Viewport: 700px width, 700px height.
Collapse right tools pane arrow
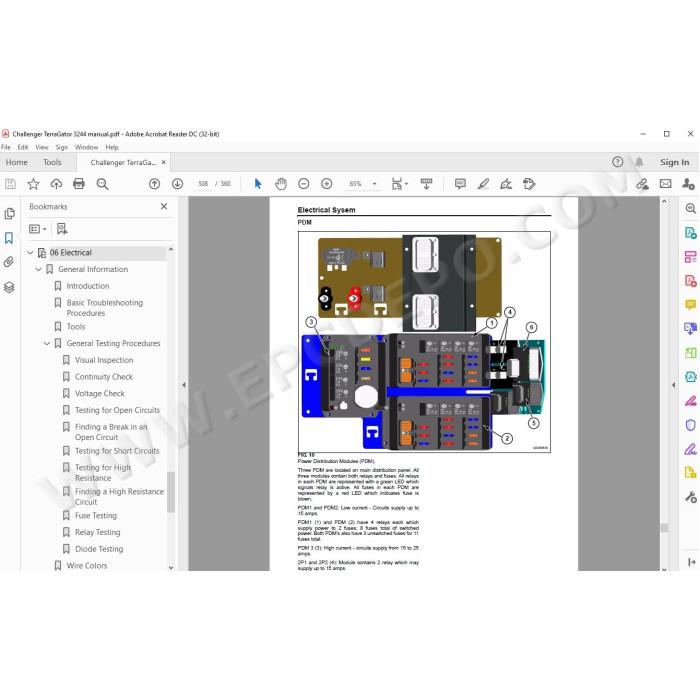pyautogui.click(x=673, y=384)
